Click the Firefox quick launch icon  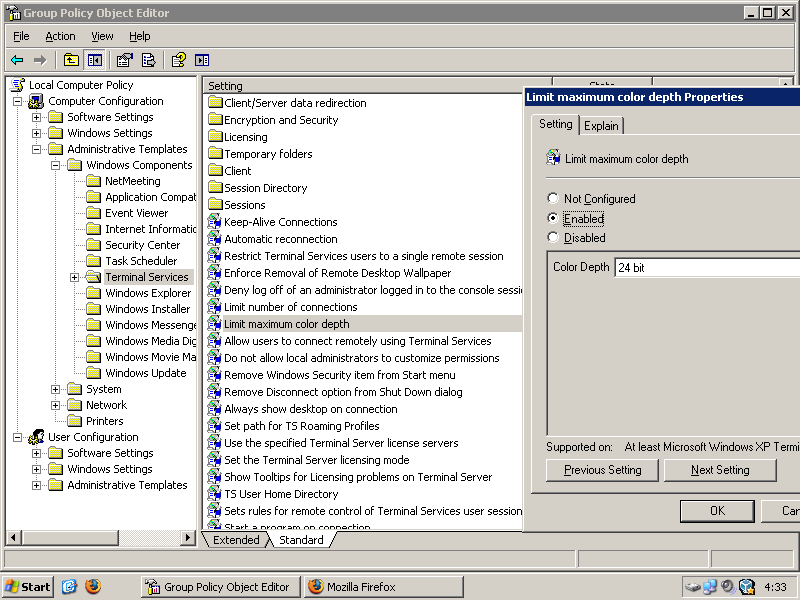click(93, 586)
